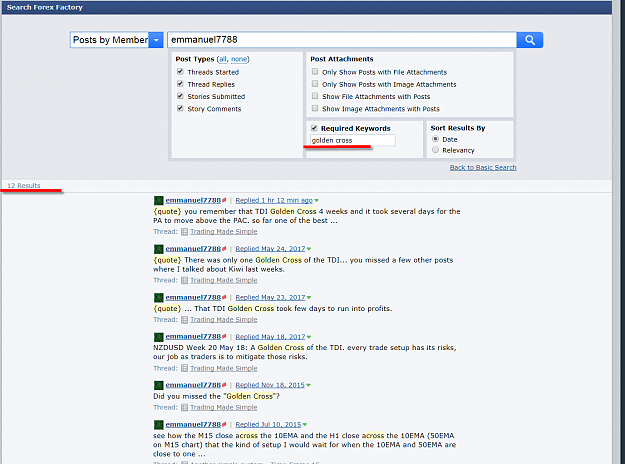Open the 'Replied Nov 18, 2015' post link

[x=270, y=385]
